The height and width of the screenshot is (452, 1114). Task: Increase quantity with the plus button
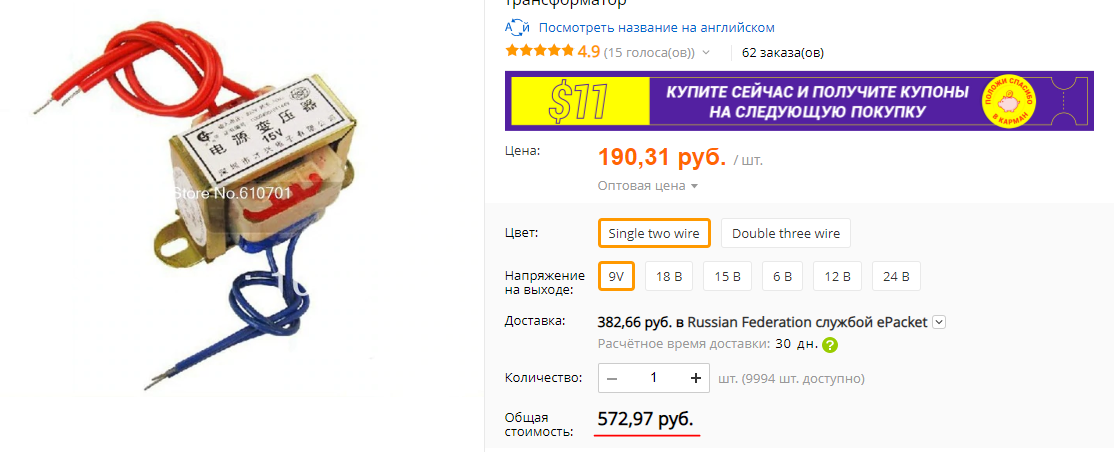coord(696,378)
